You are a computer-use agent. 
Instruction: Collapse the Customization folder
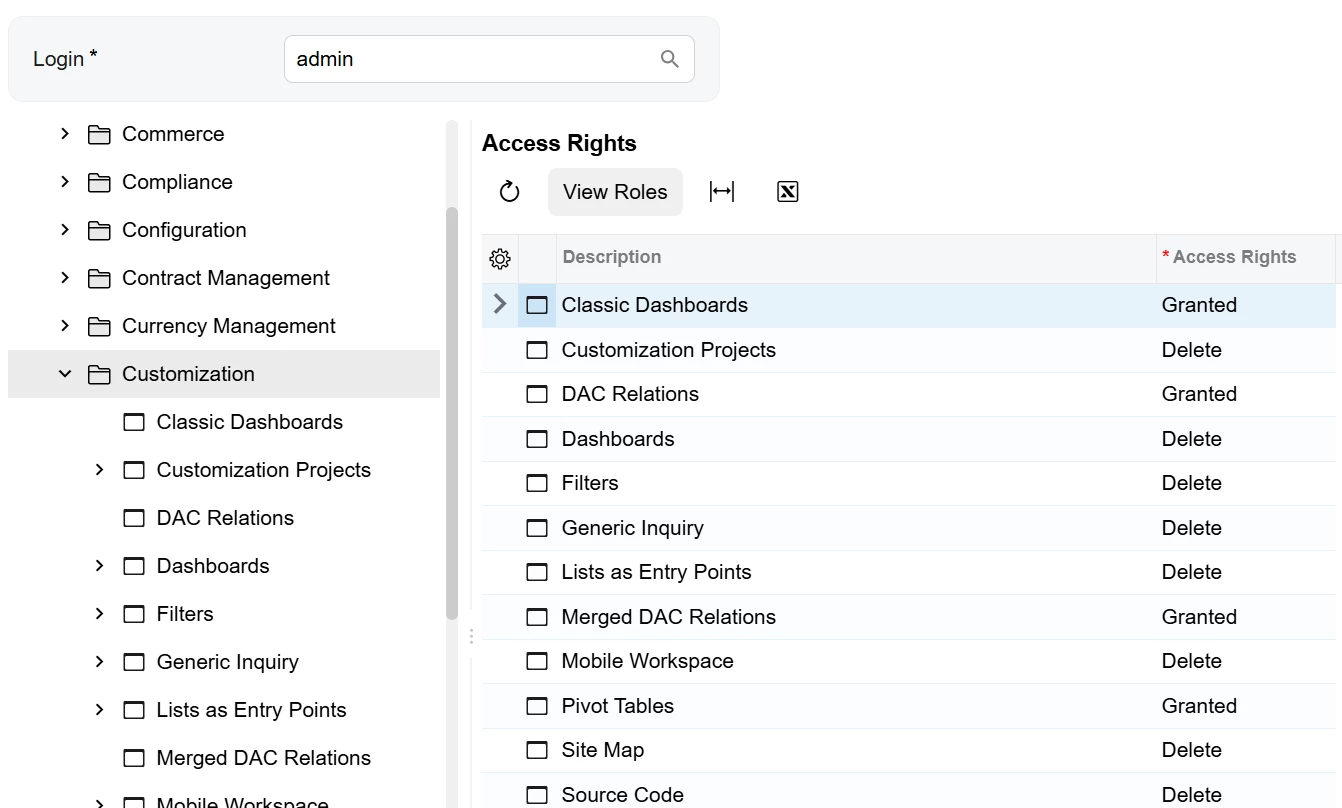[65, 374]
